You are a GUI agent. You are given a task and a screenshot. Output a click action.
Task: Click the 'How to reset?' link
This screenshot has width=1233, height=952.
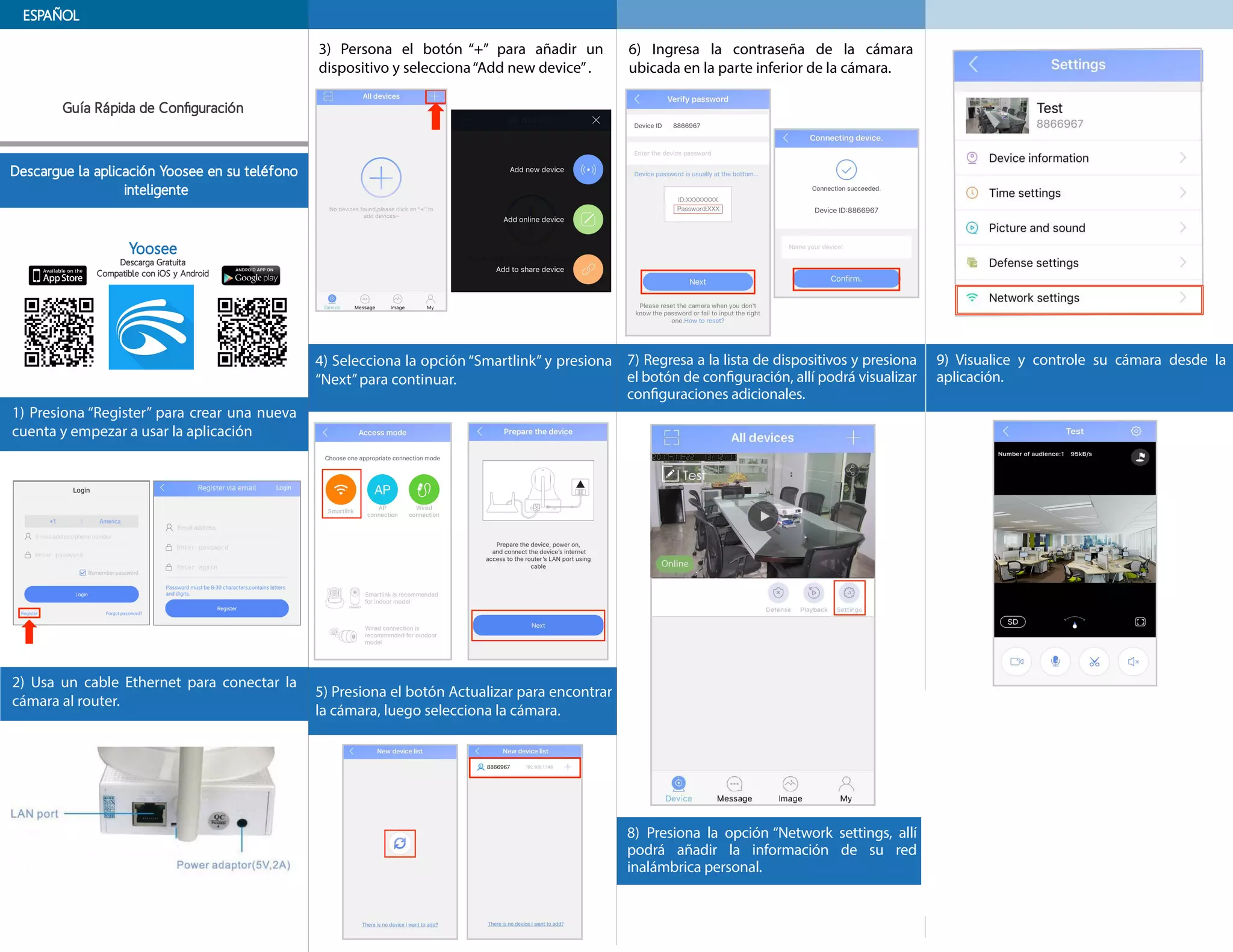704,321
